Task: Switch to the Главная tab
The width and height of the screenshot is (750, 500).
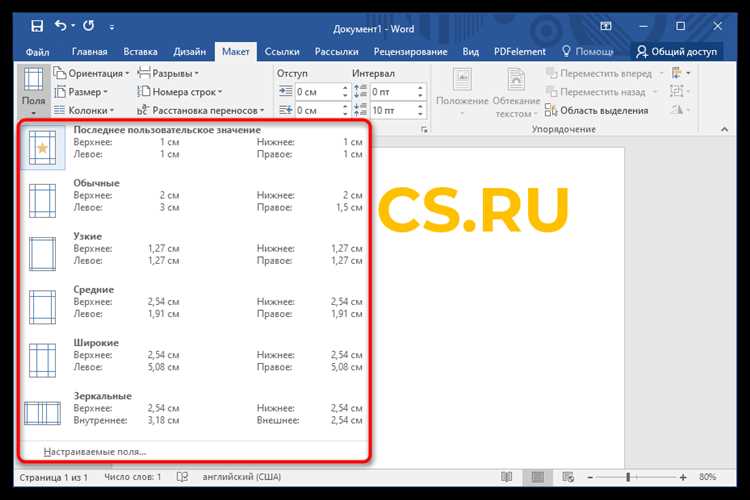Action: (89, 52)
